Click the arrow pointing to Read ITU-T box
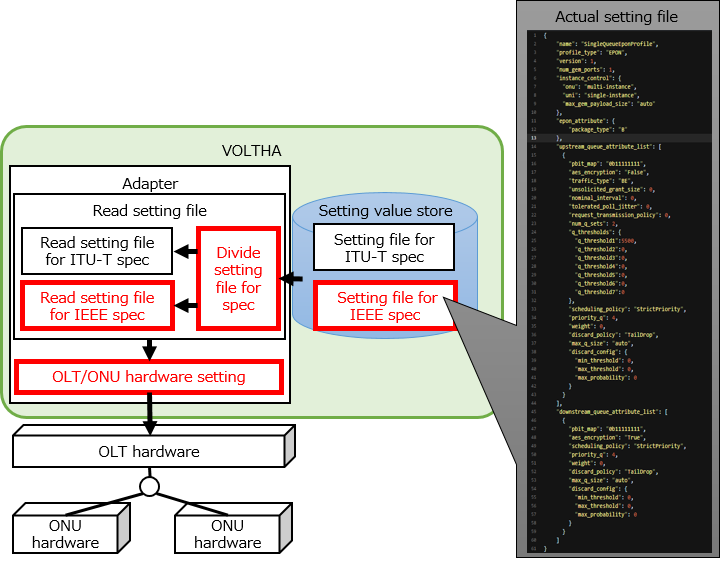Image resolution: width=720 pixels, height=561 pixels. point(185,252)
